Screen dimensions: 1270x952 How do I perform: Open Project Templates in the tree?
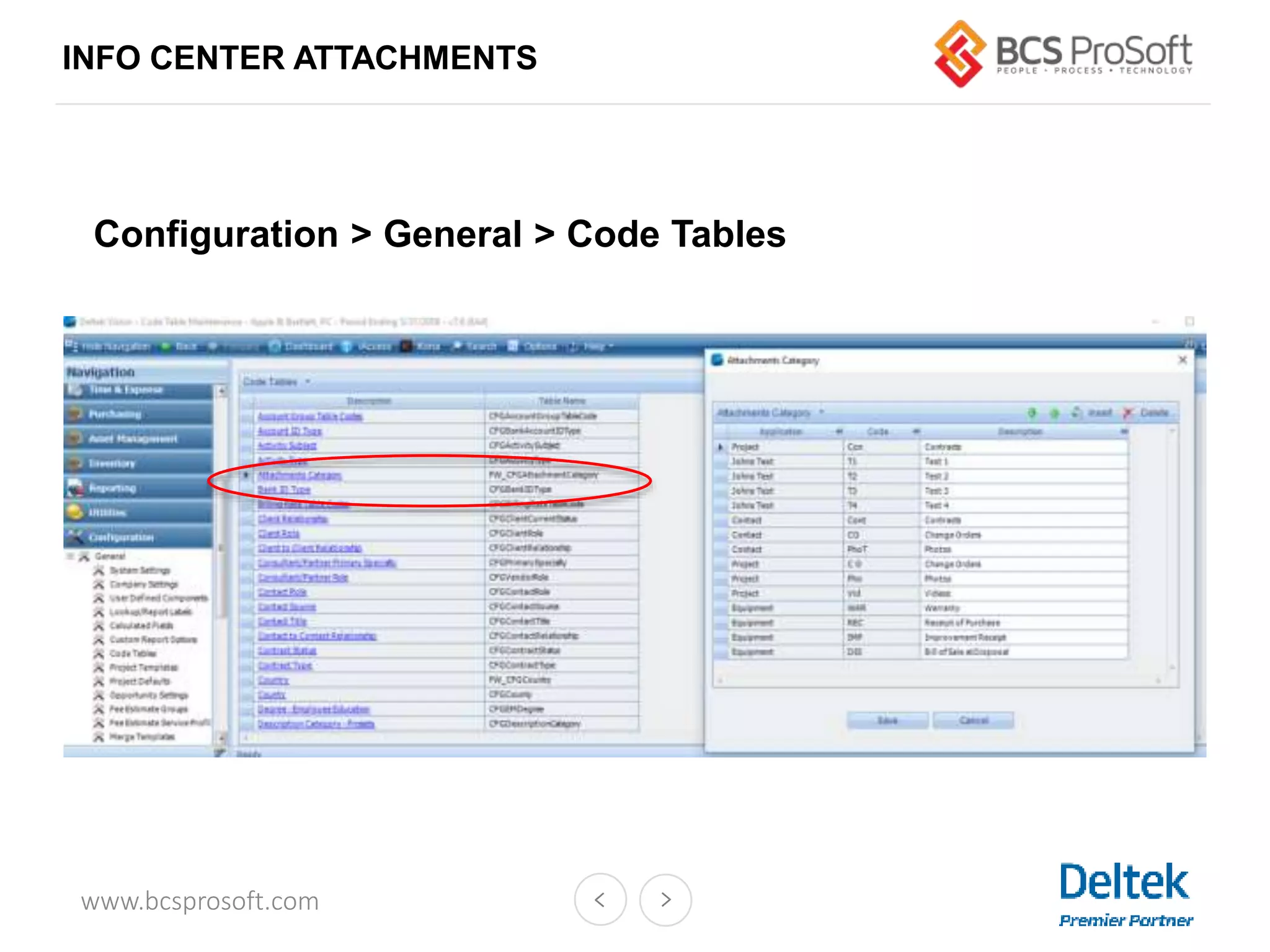click(x=143, y=668)
